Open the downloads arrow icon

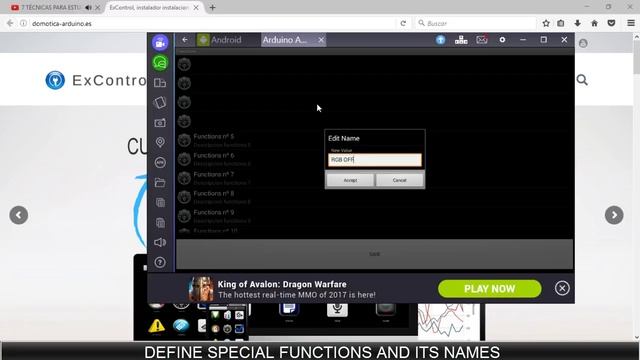tap(578, 23)
